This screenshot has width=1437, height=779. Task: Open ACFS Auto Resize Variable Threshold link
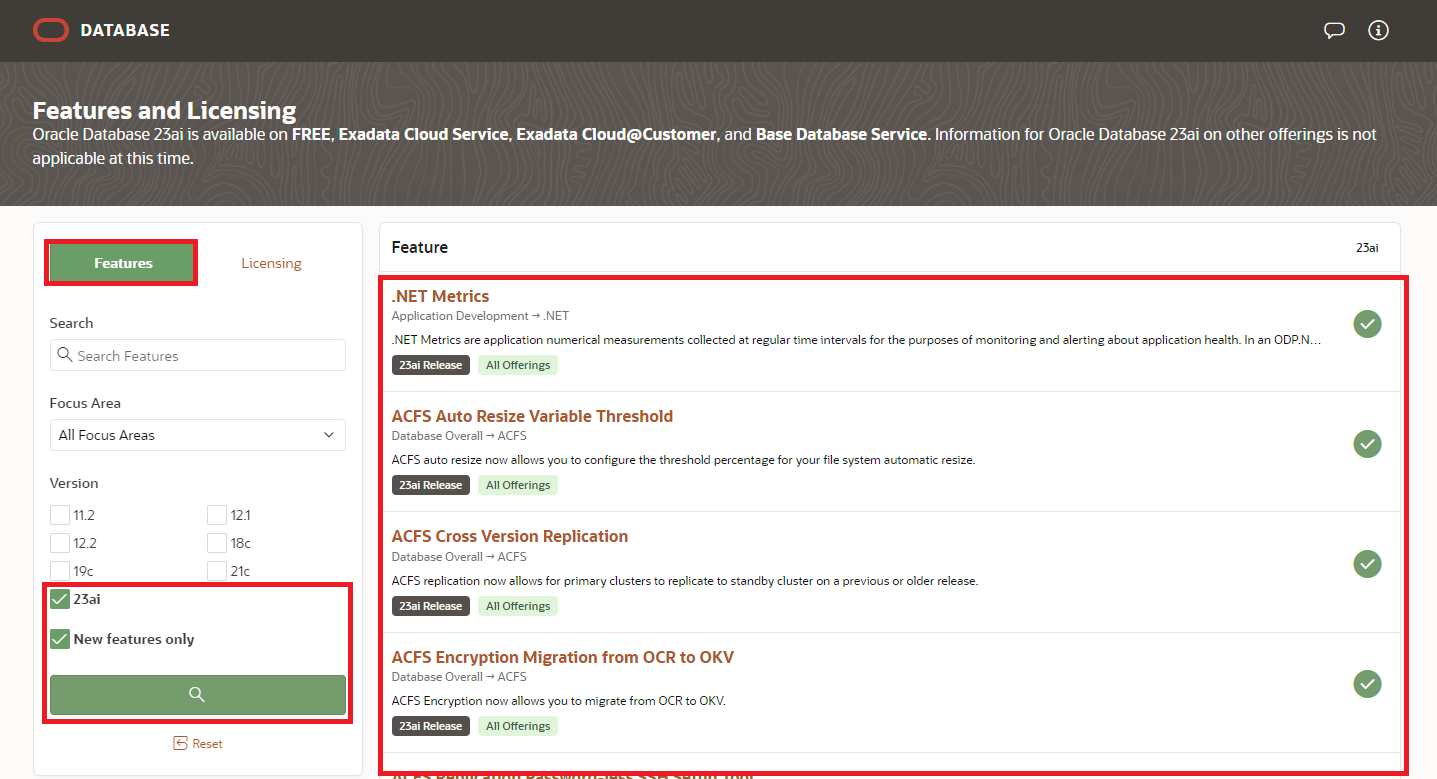point(532,416)
